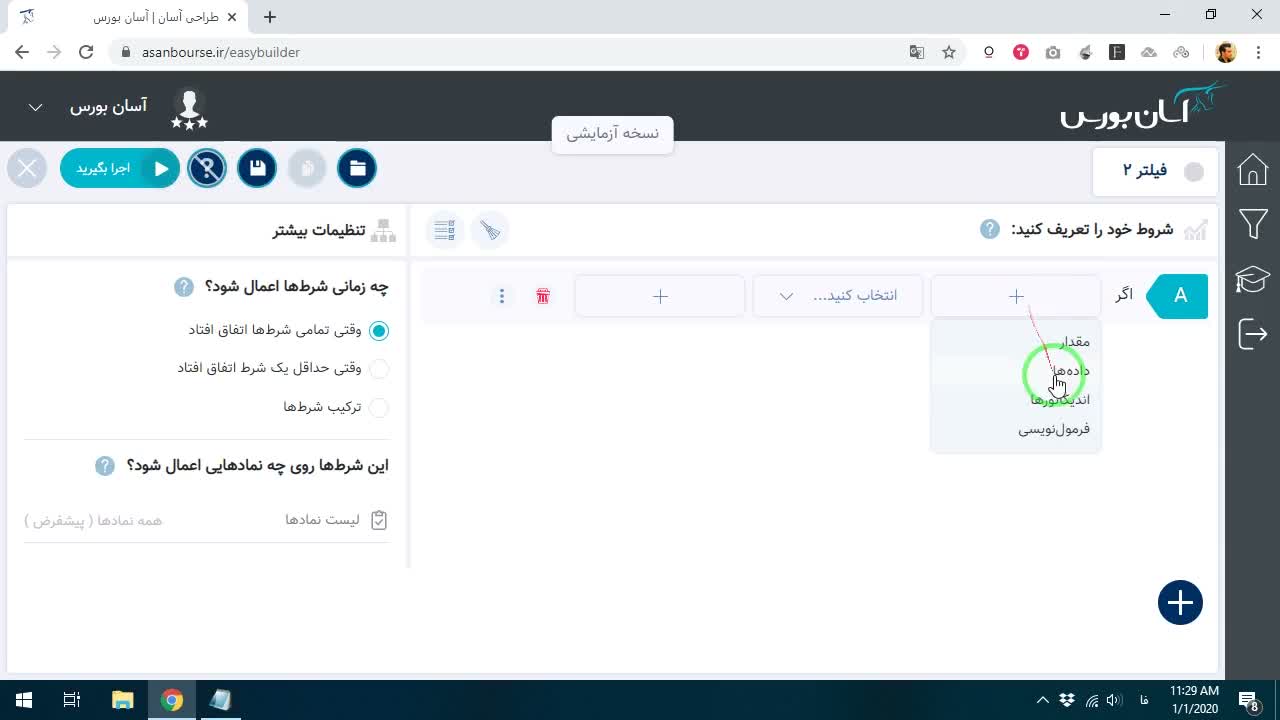Click the condition label 'A' tag
The image size is (1280, 720).
point(1178,296)
